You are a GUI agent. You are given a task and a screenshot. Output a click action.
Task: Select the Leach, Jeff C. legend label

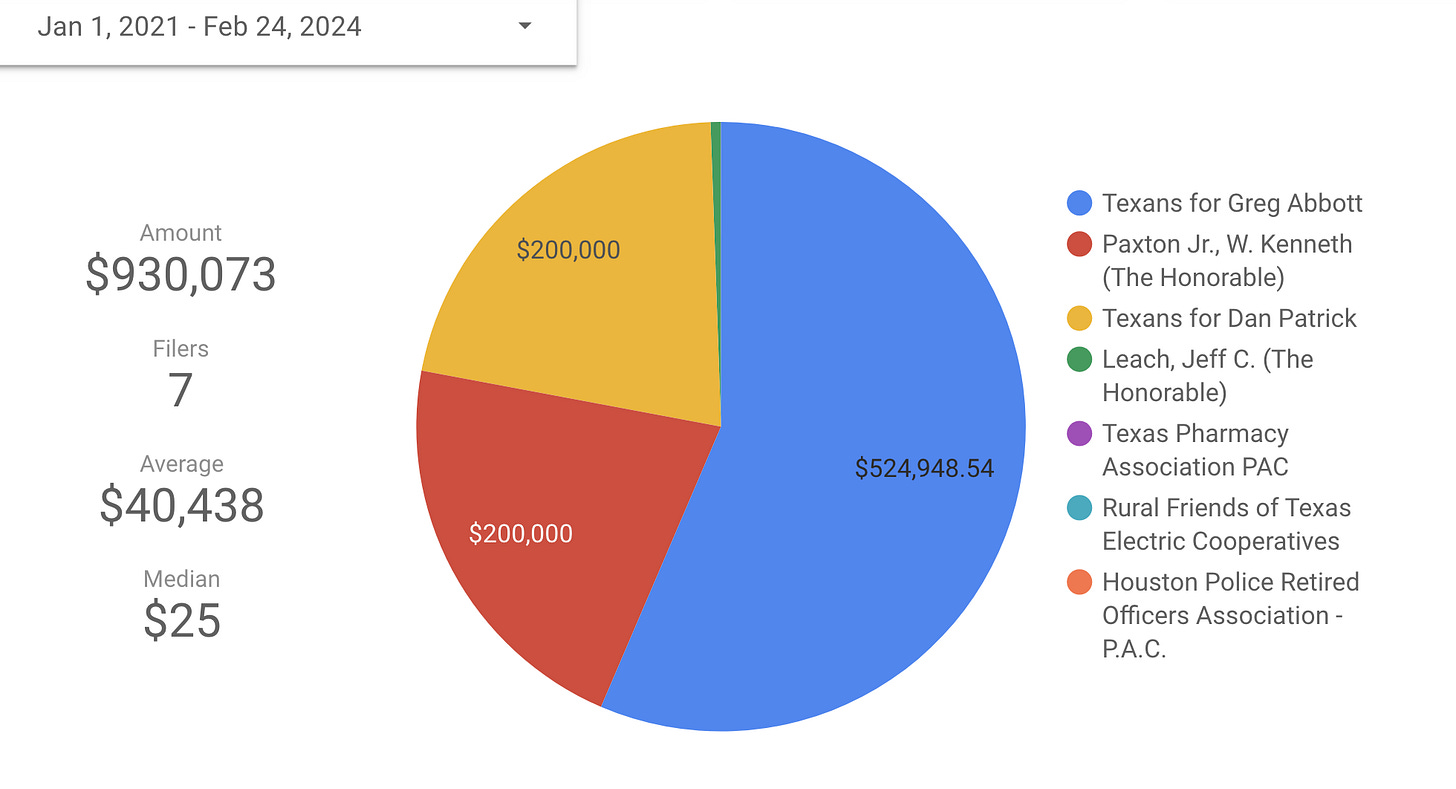[x=1207, y=375]
